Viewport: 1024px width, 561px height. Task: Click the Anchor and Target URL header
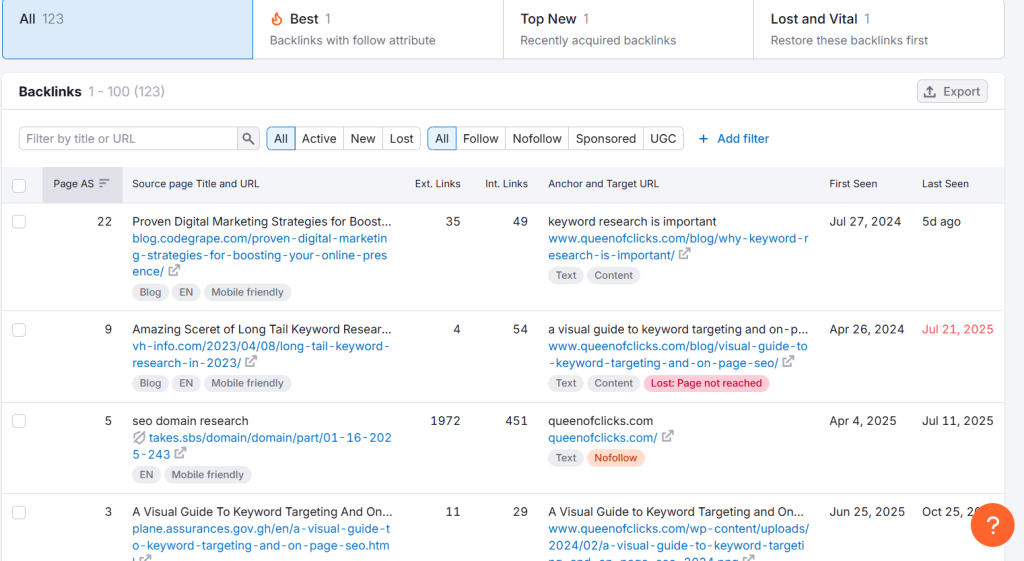603,184
